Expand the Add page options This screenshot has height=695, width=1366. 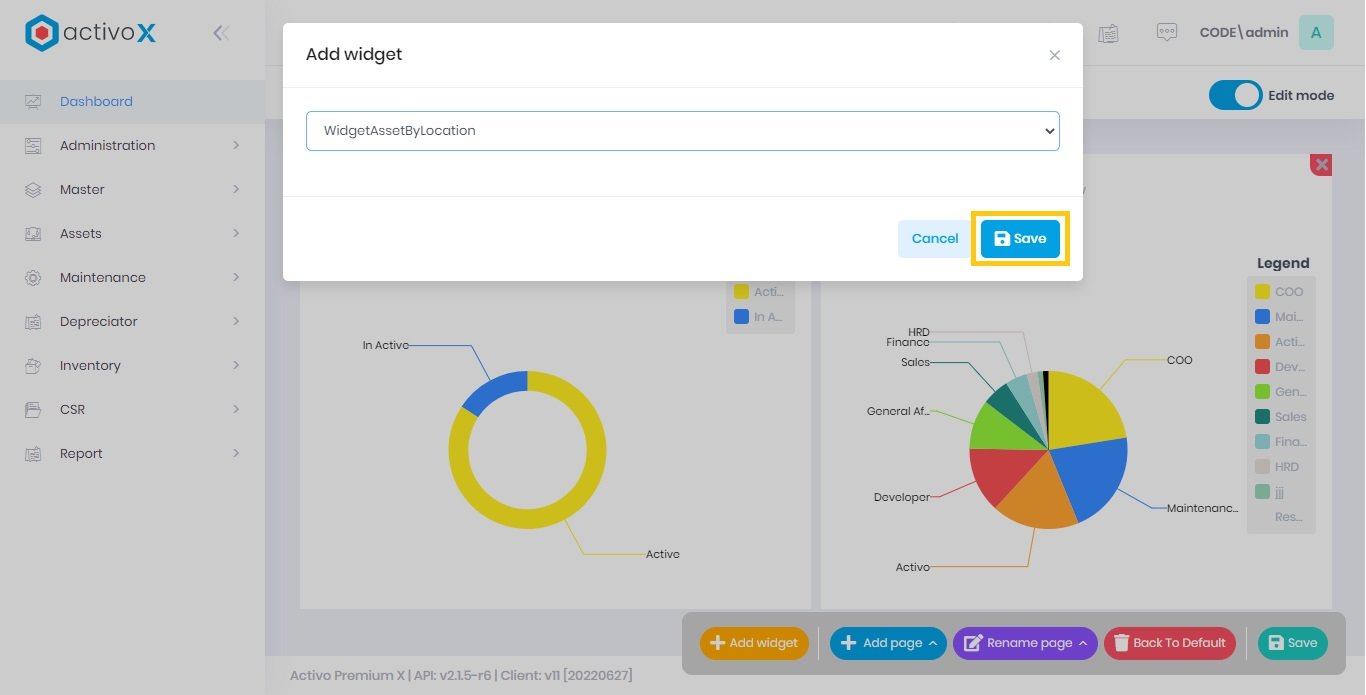[889, 643]
